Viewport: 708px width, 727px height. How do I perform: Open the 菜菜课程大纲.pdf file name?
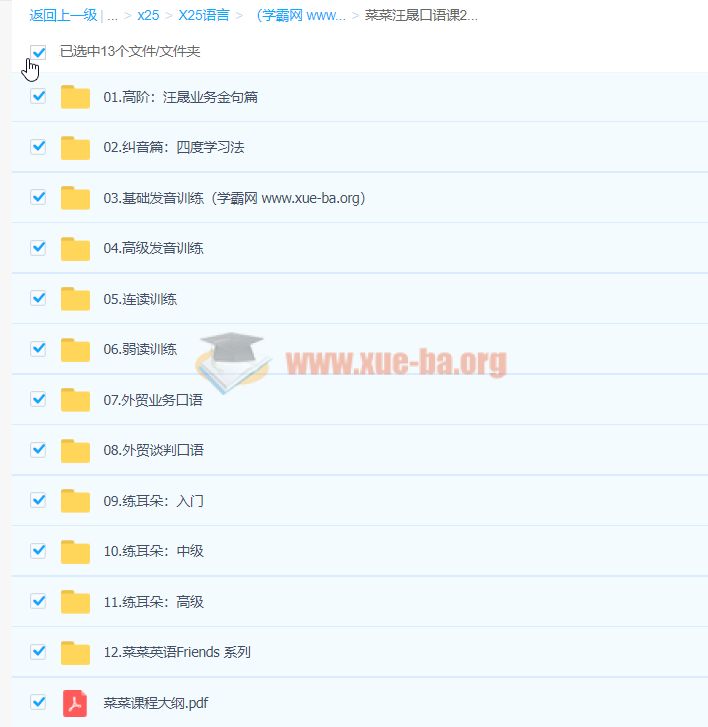[x=156, y=703]
